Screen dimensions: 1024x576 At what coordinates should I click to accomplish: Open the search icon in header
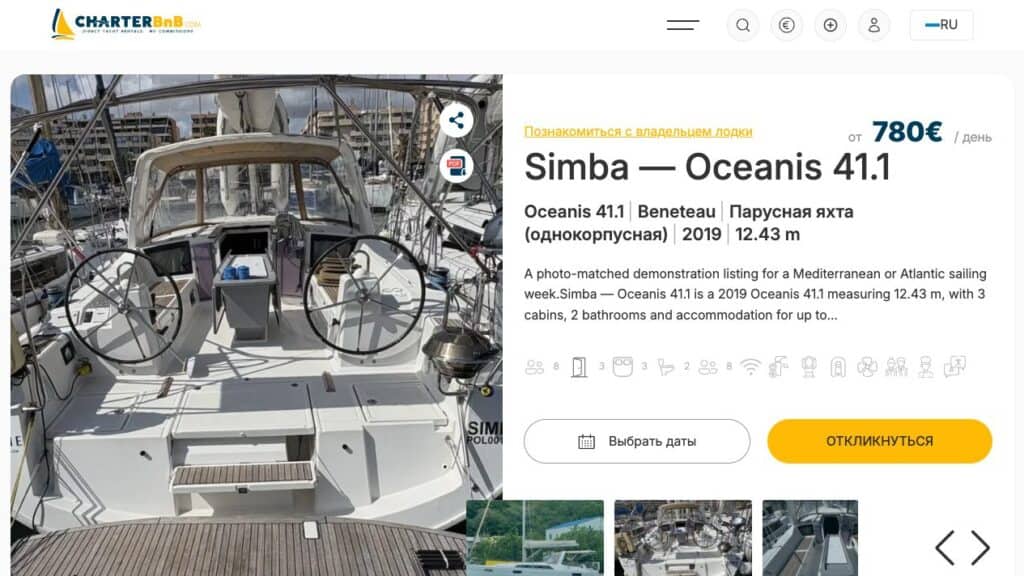pyautogui.click(x=743, y=25)
